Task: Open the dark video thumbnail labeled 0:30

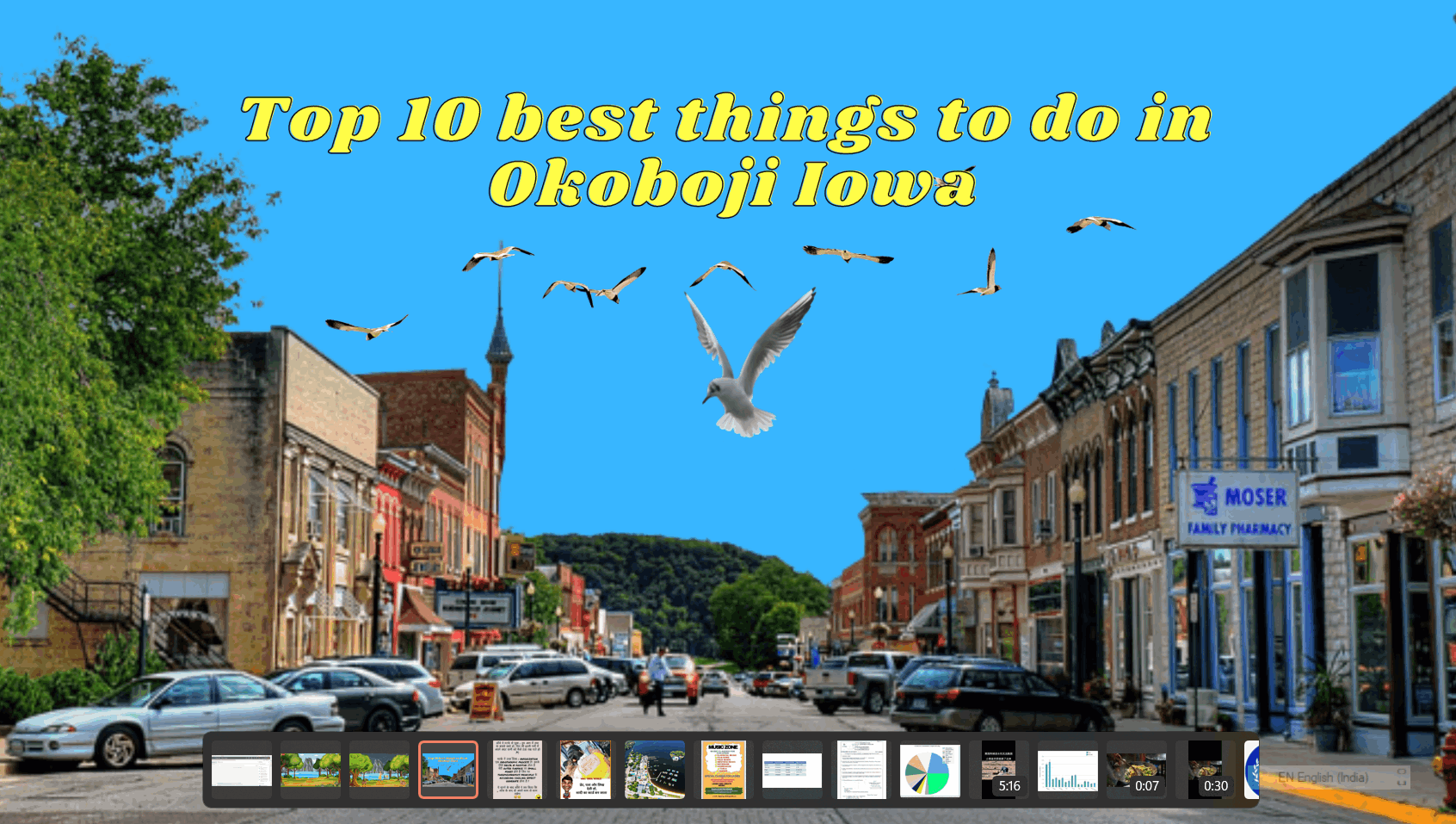Action: coord(1206,770)
